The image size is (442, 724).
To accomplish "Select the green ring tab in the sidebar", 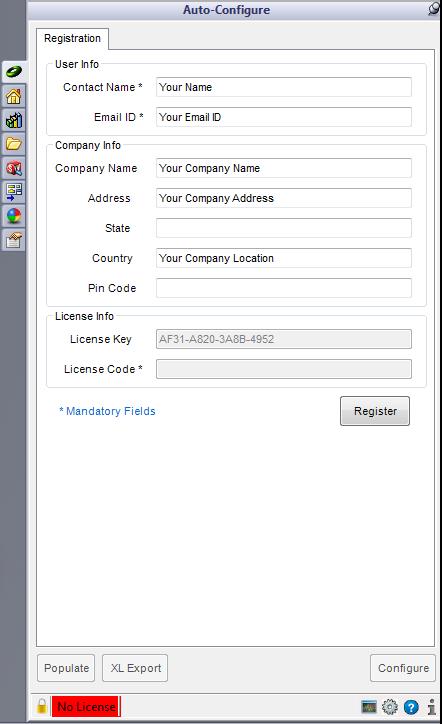I will coord(14,72).
